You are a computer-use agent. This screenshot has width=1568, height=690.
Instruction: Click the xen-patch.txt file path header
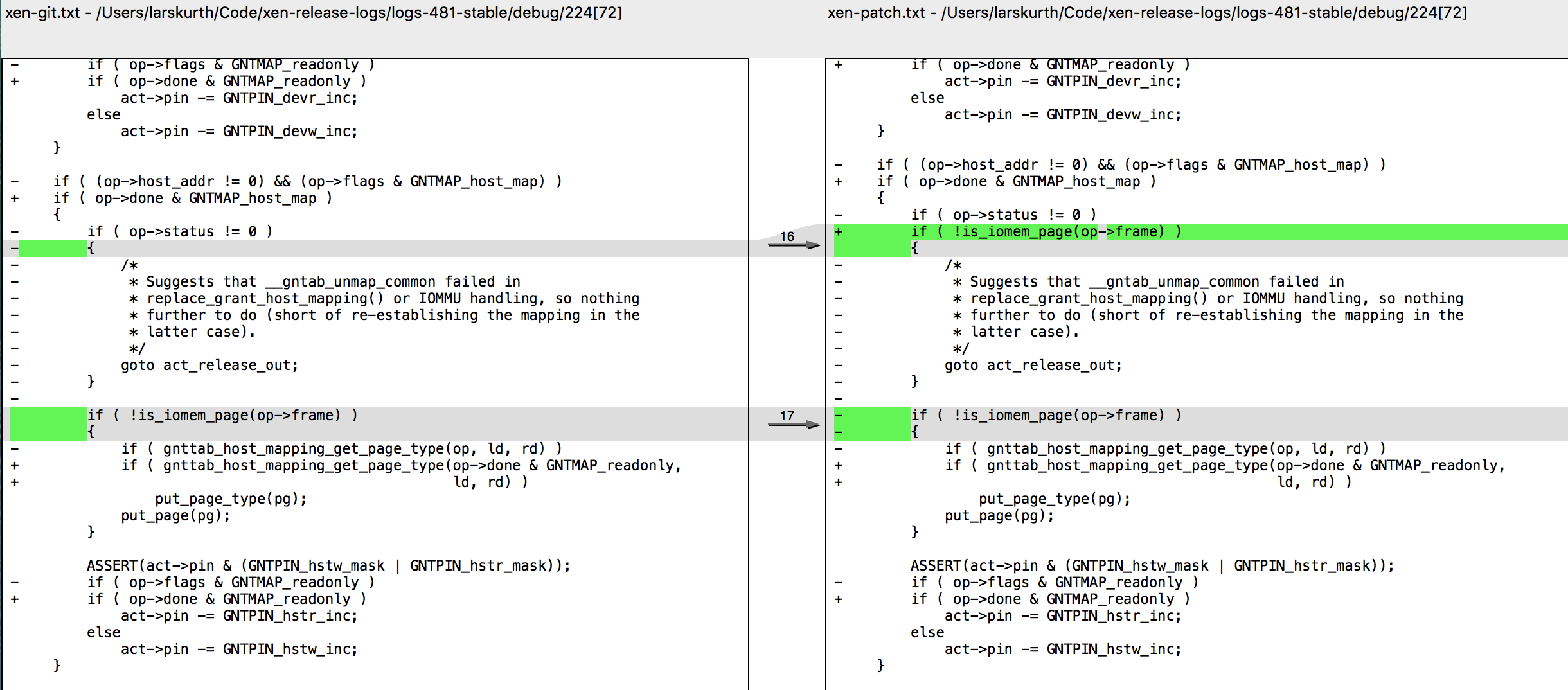pyautogui.click(x=1146, y=13)
